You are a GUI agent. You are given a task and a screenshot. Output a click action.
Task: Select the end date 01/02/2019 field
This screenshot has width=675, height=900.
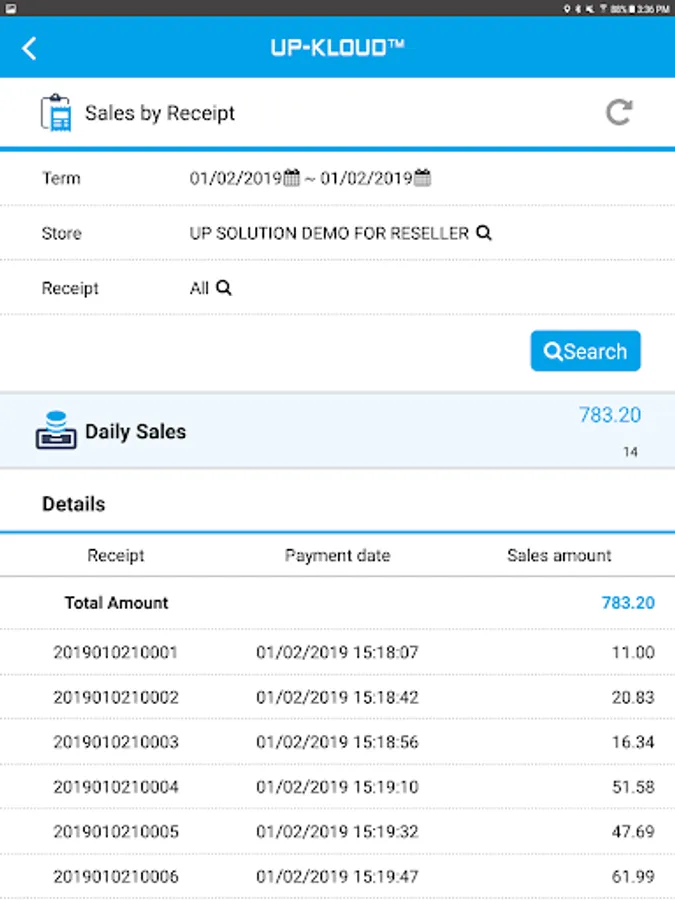[x=367, y=179]
